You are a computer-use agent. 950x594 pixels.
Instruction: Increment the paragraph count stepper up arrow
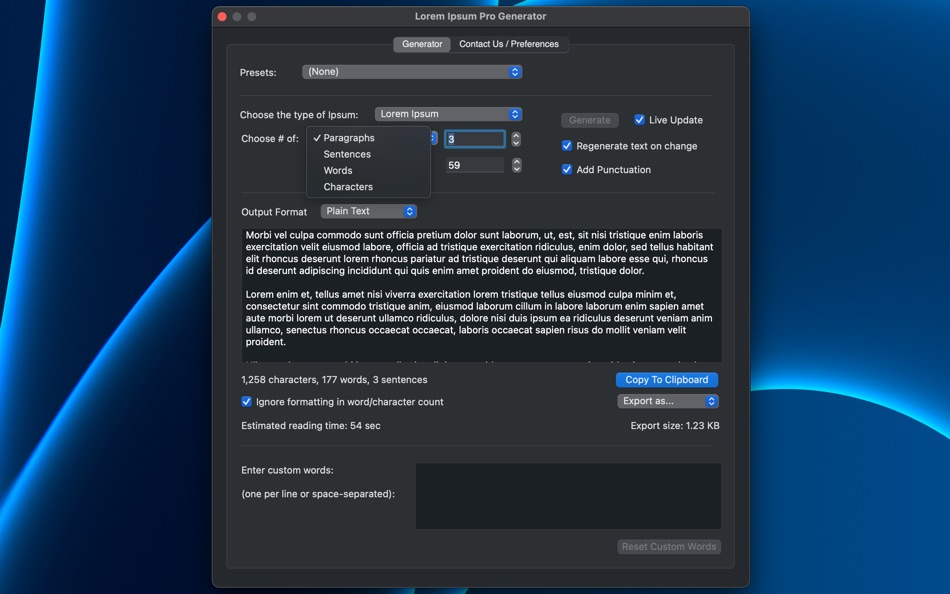[x=516, y=135]
